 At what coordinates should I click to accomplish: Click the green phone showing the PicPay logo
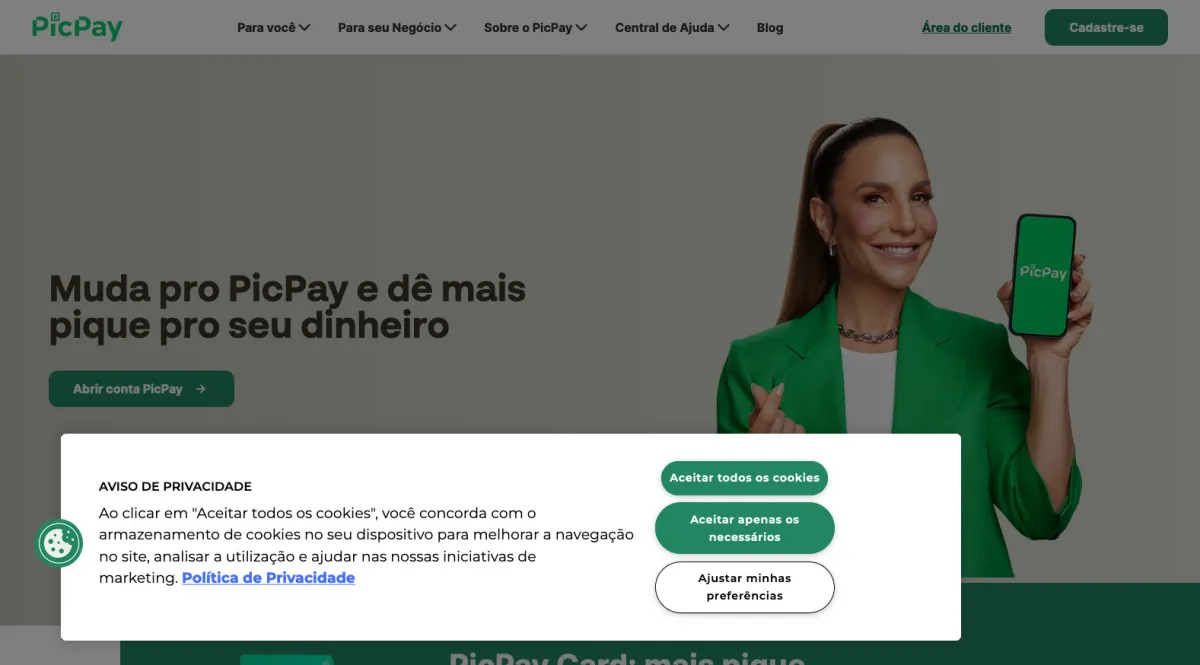1043,276
